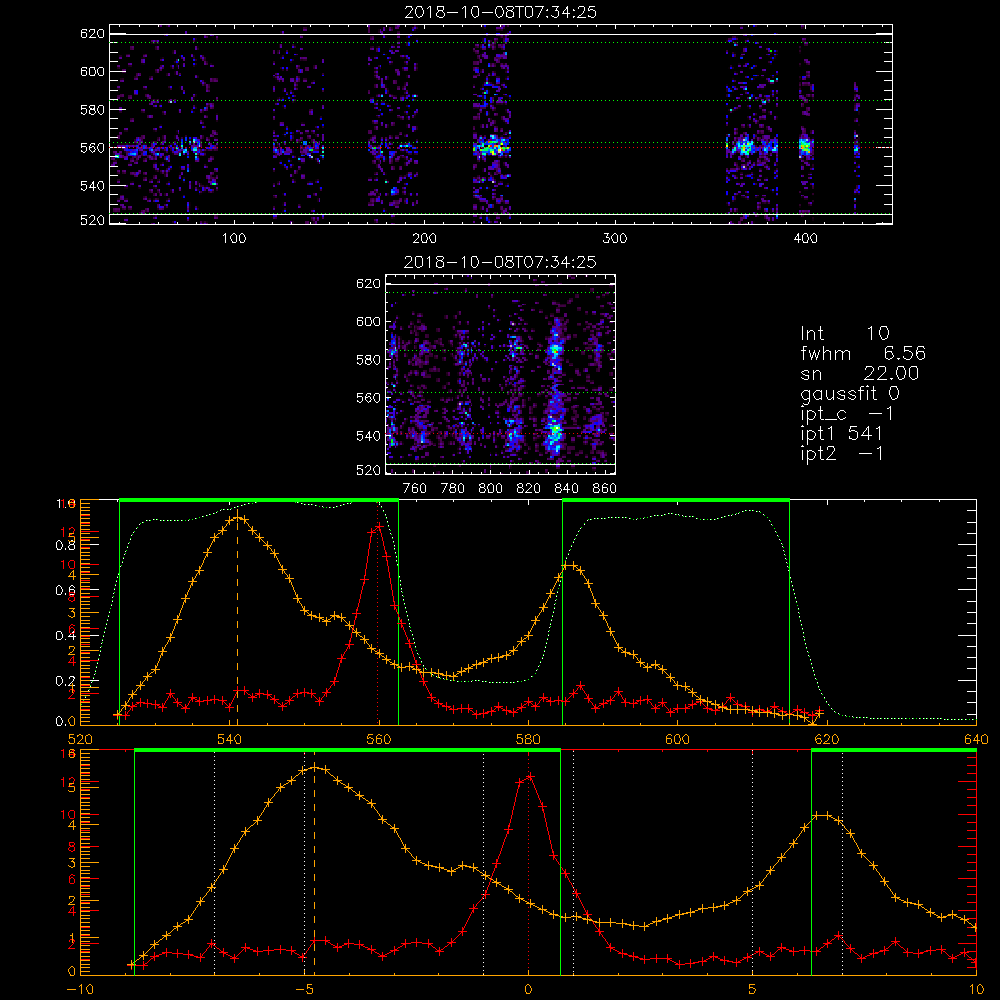Select the 'ipt2 -1' parameter line
Image resolution: width=1000 pixels, height=1000 pixels.
pyautogui.click(x=842, y=453)
